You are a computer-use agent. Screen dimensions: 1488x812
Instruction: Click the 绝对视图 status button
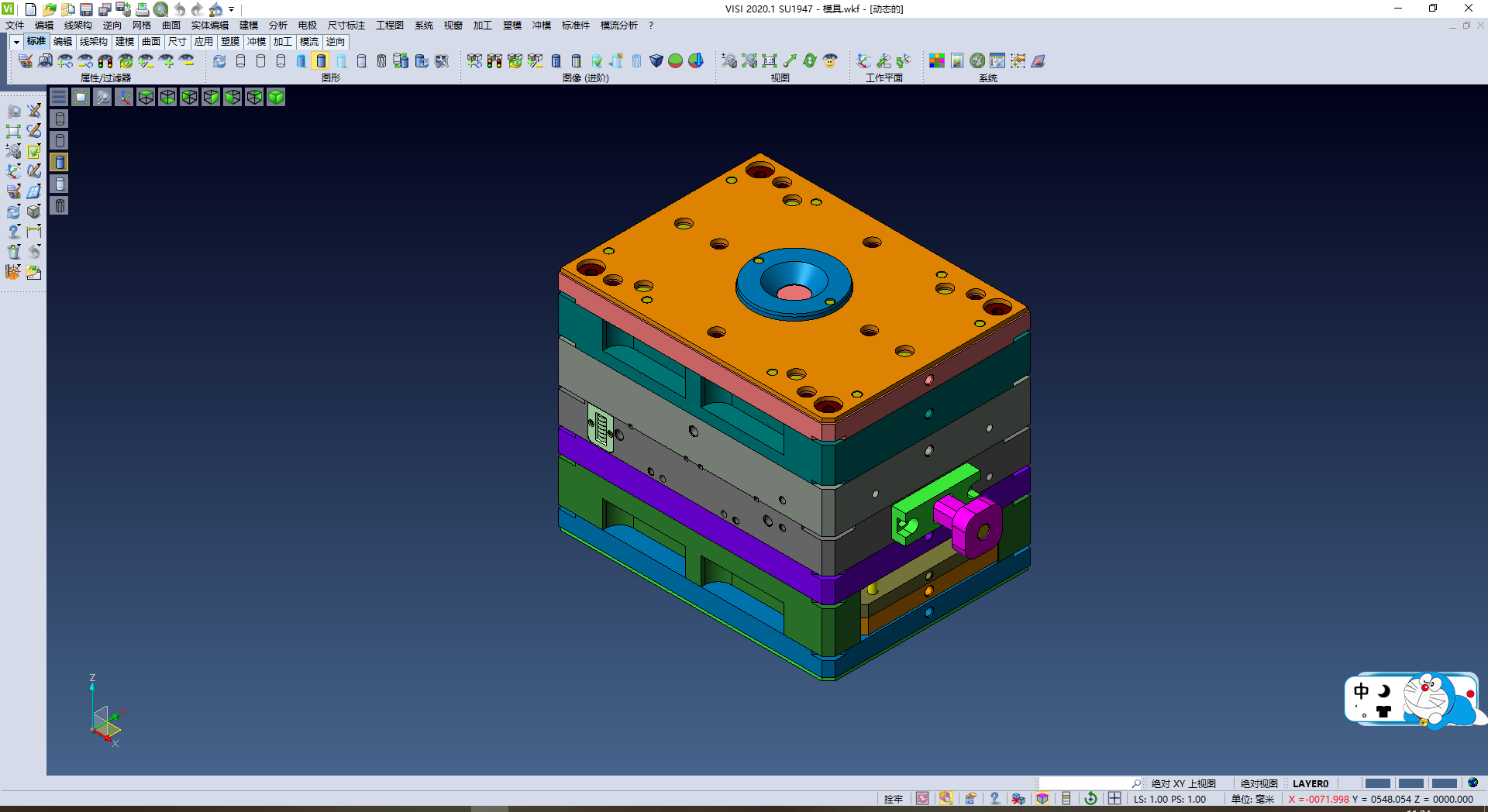click(1259, 783)
